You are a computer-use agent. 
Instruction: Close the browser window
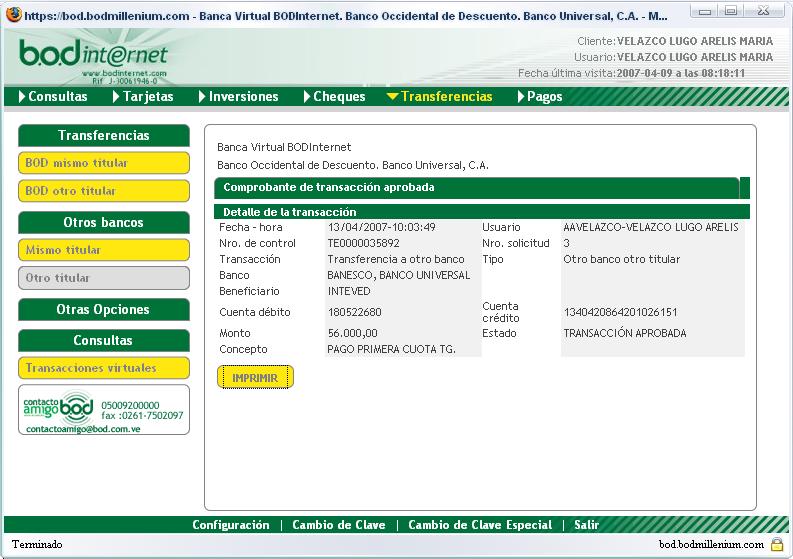763,11
